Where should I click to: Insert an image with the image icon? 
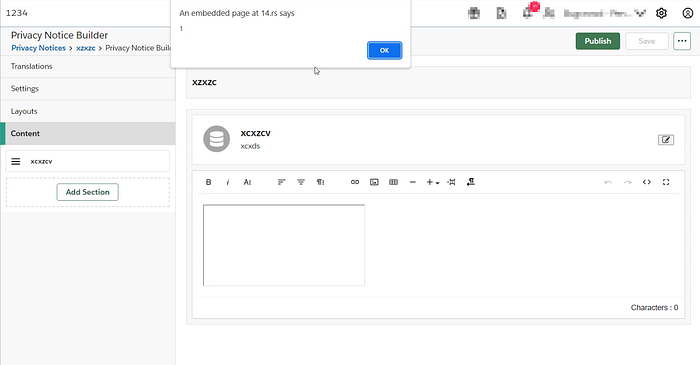point(374,182)
